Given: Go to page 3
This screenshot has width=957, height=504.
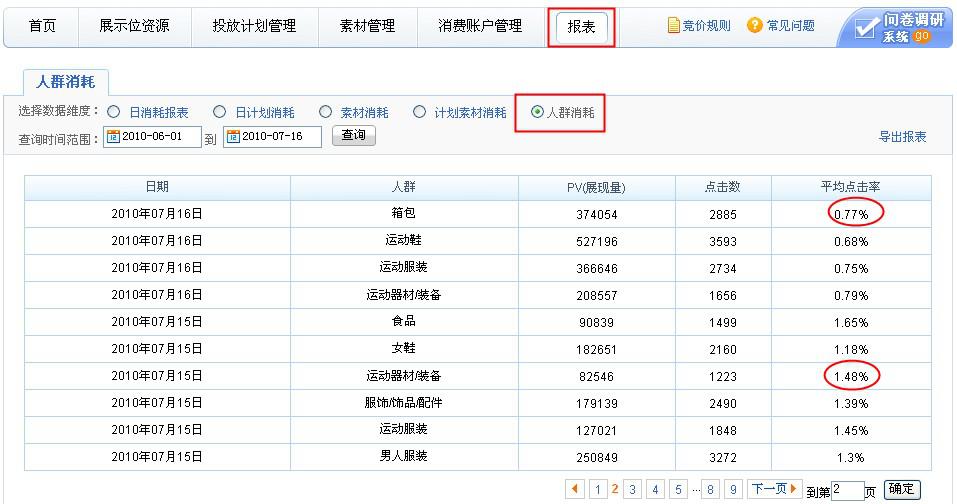Looking at the screenshot, I should 633,489.
